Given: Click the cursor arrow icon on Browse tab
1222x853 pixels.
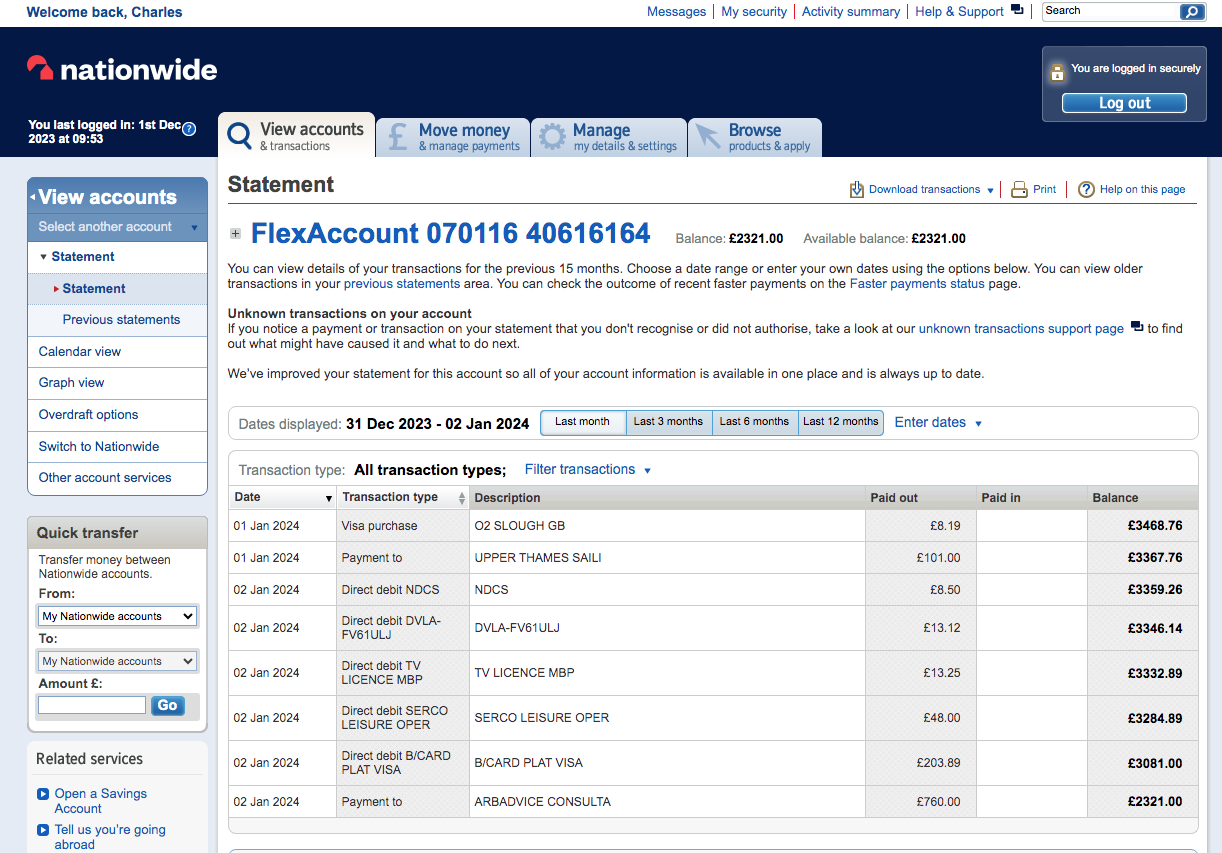Looking at the screenshot, I should (x=706, y=137).
